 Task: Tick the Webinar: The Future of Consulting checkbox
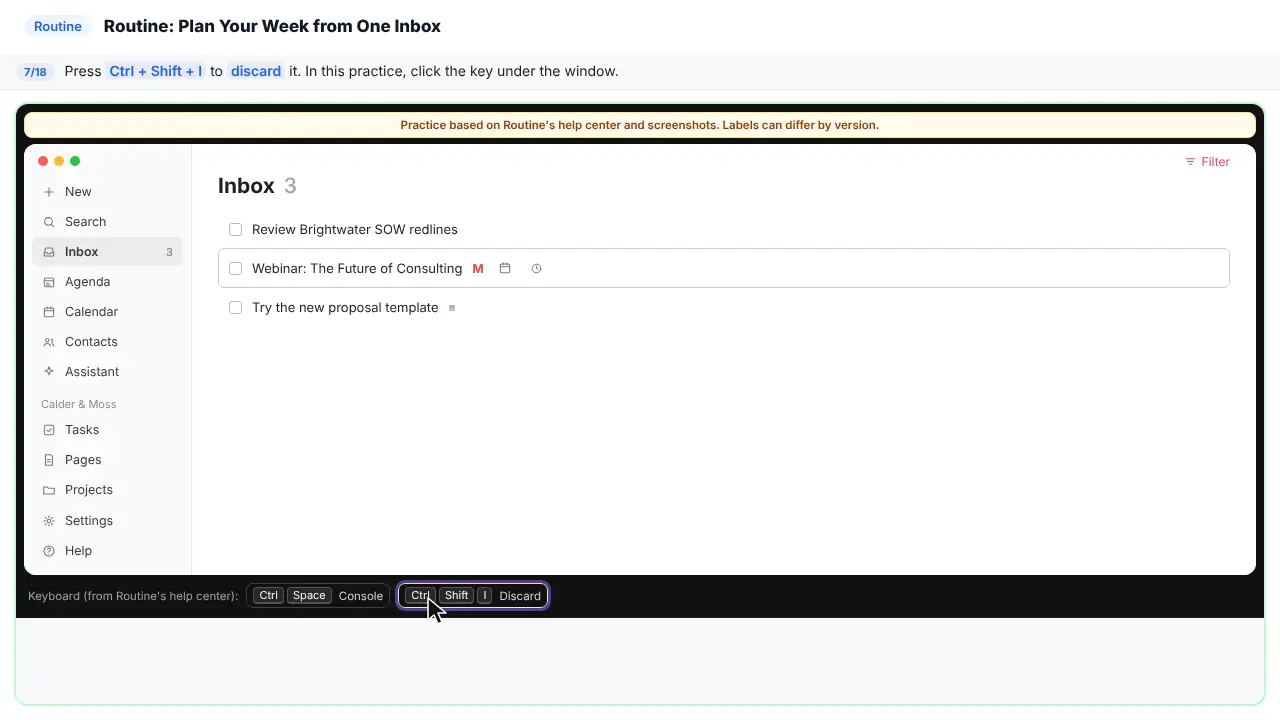[x=236, y=269]
